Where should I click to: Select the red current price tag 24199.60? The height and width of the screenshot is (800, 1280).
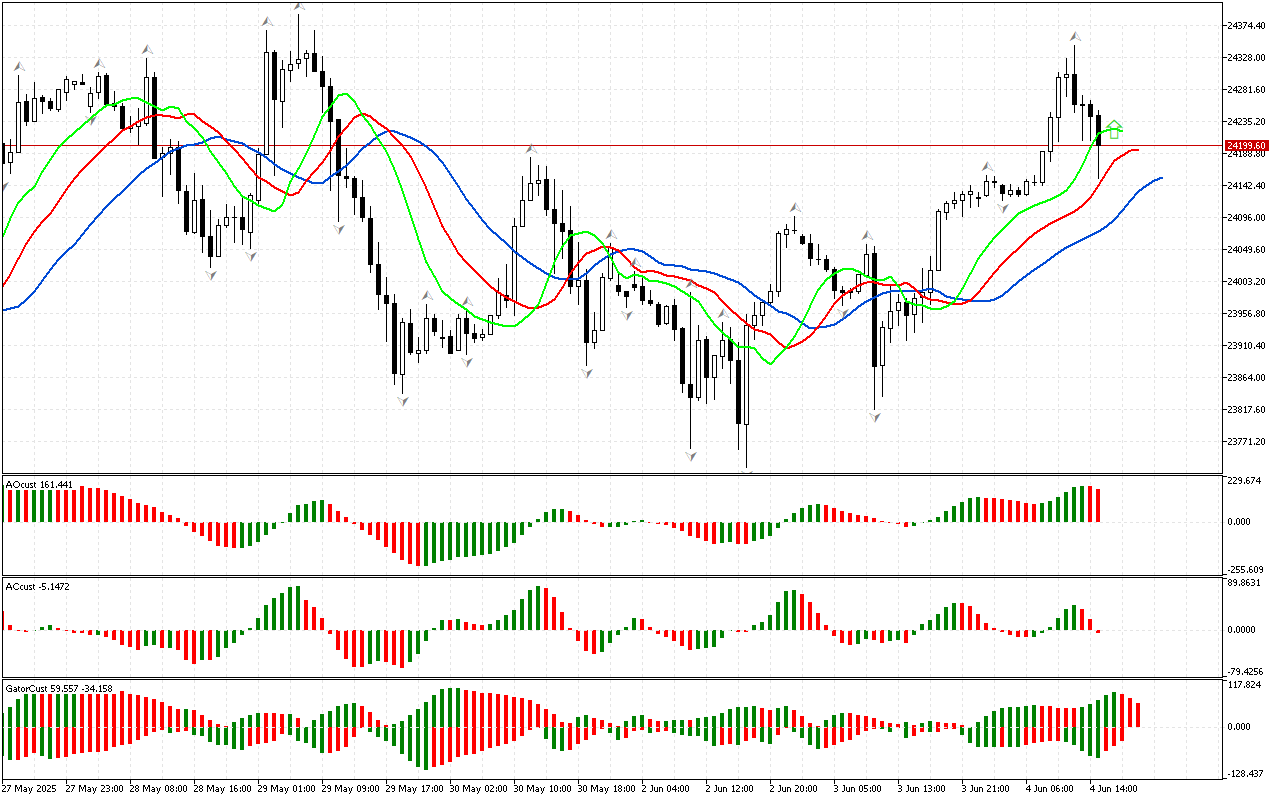1247,146
